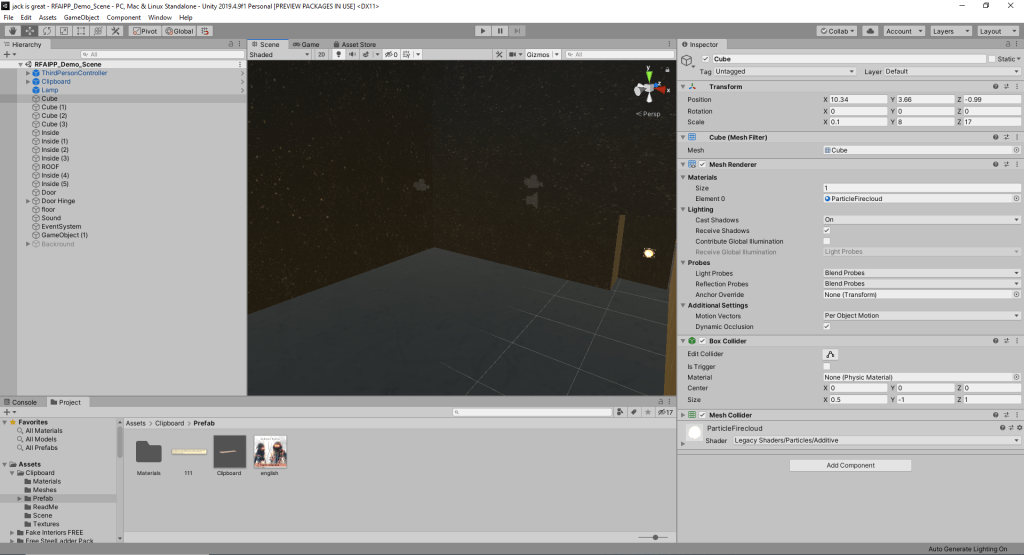Enable the Is Trigger checkbox
1024x555 pixels.
tap(827, 366)
